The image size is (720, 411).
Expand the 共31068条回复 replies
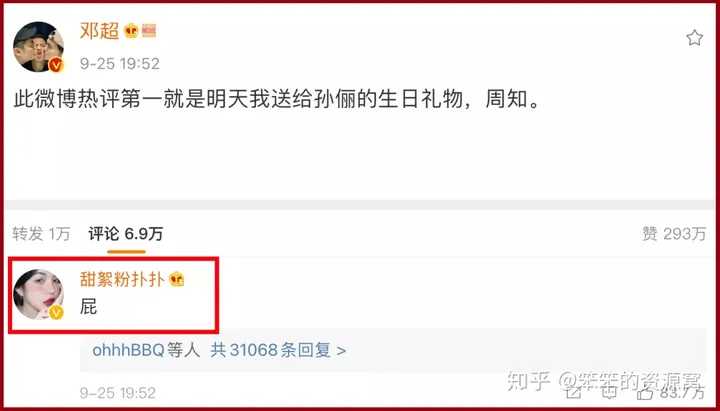pos(278,350)
